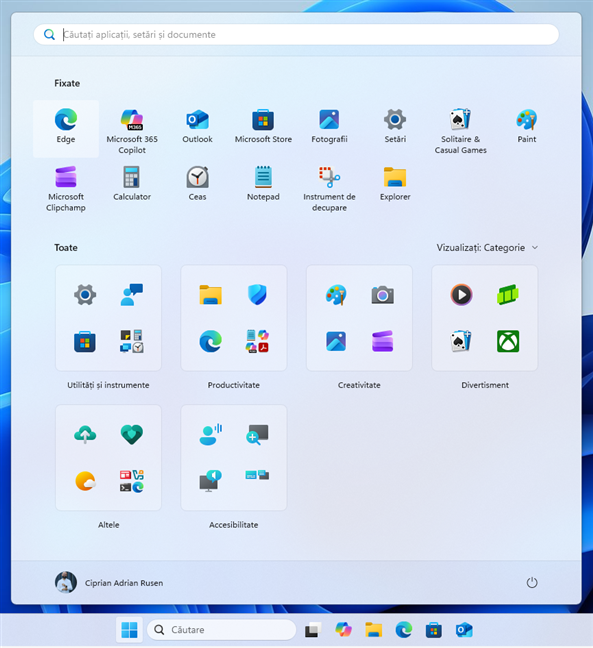Viewport: 593px width, 648px height.
Task: Open File Explorer from the taskbar
Action: point(374,630)
